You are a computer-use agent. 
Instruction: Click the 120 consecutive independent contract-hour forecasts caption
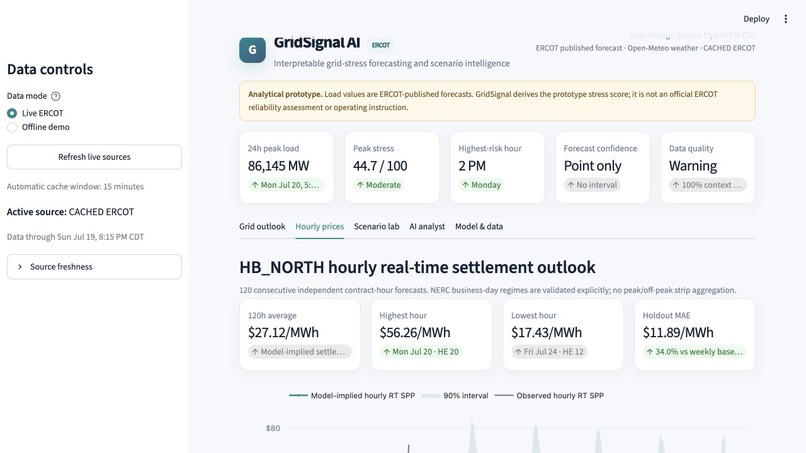click(487, 290)
